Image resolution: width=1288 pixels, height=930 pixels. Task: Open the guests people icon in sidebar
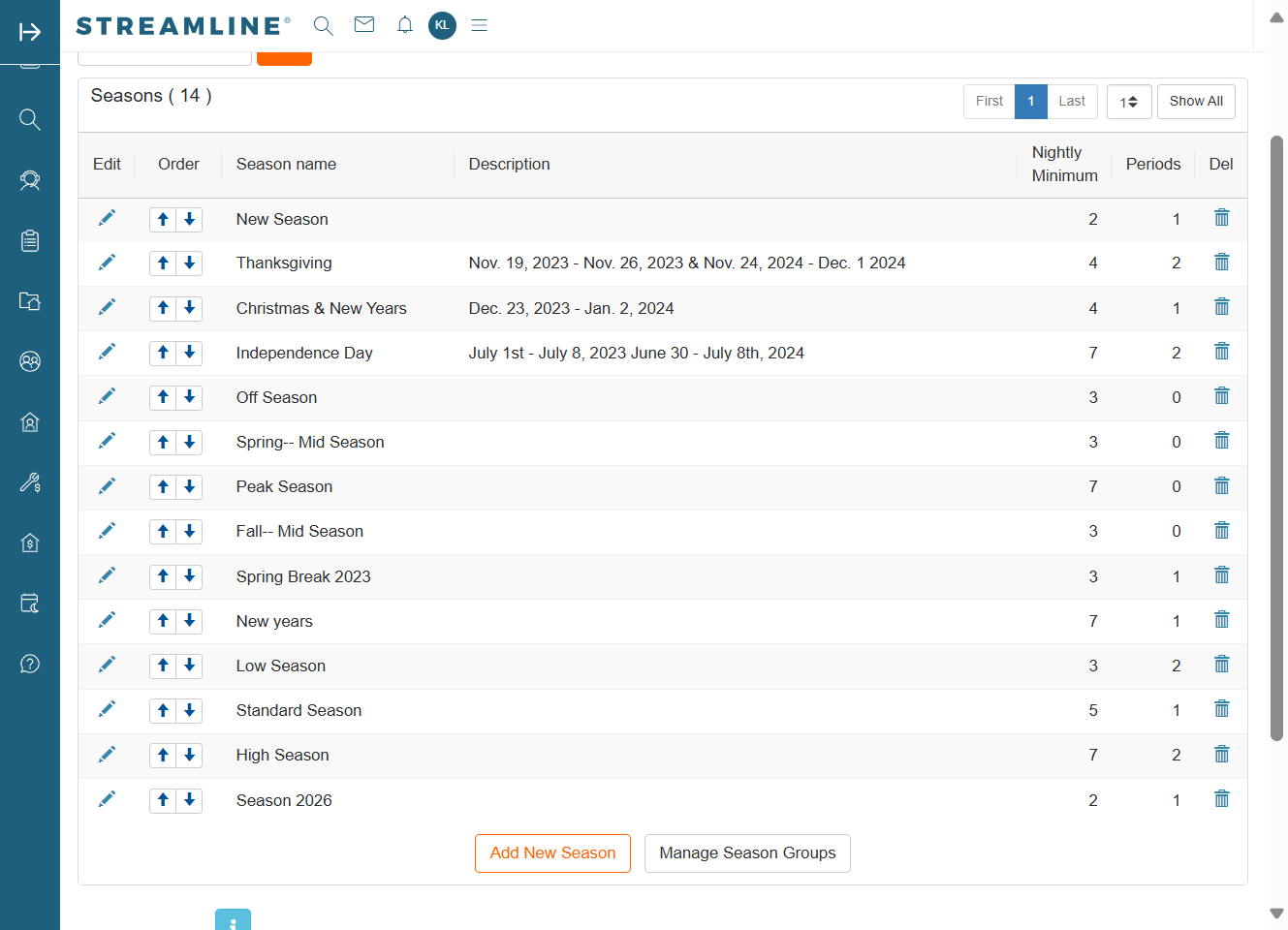click(30, 361)
